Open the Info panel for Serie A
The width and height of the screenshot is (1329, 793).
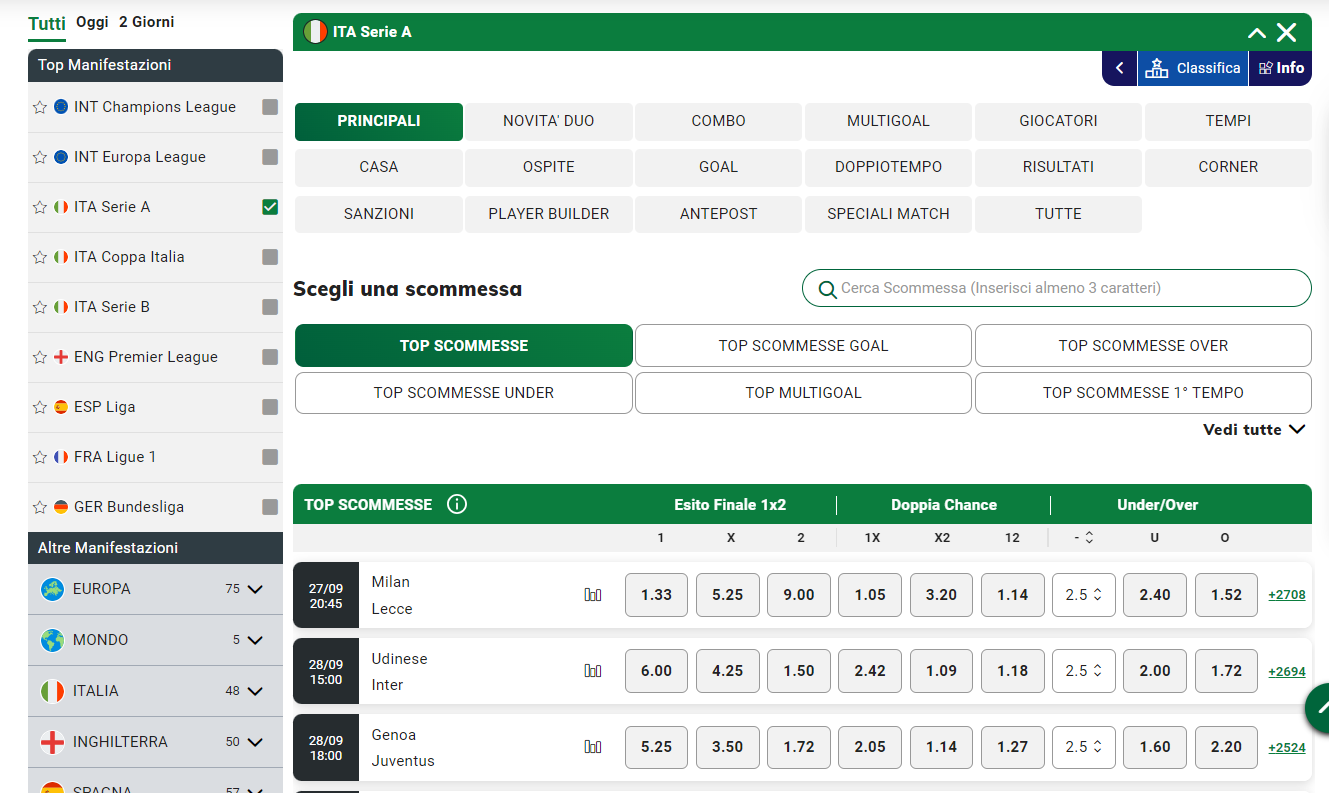pos(1280,68)
